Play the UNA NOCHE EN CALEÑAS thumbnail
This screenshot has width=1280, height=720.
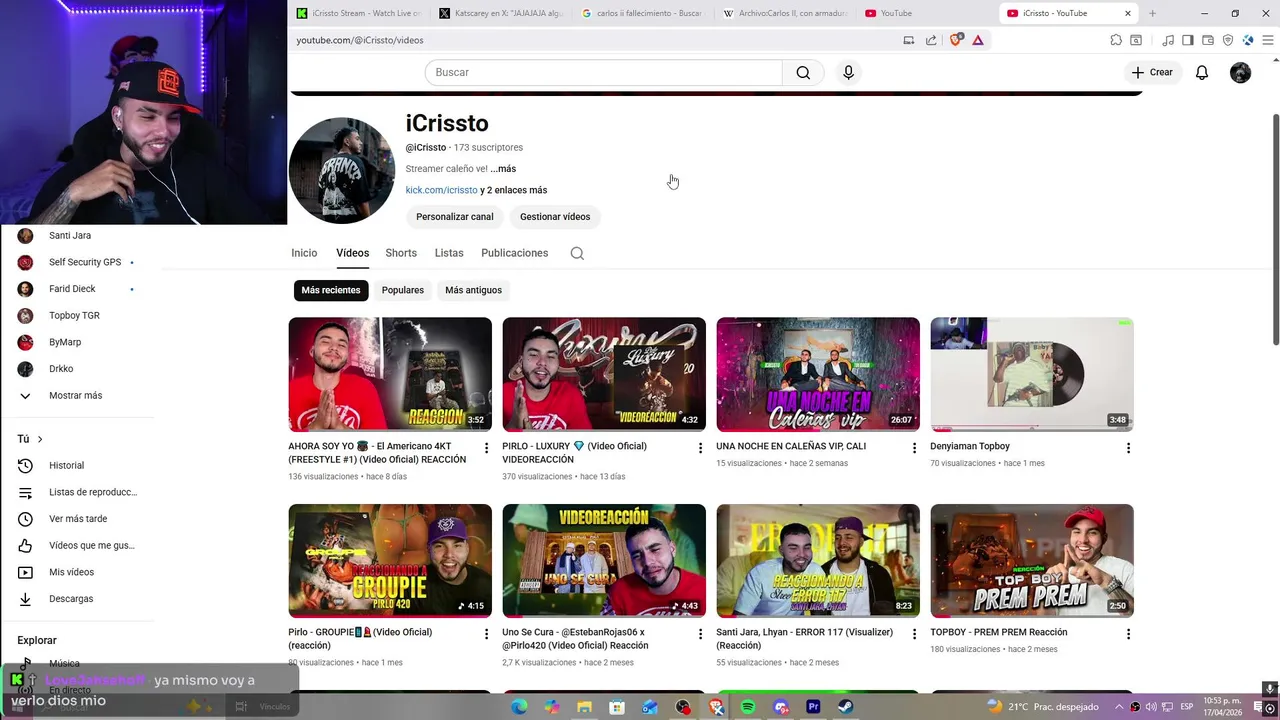coord(818,374)
